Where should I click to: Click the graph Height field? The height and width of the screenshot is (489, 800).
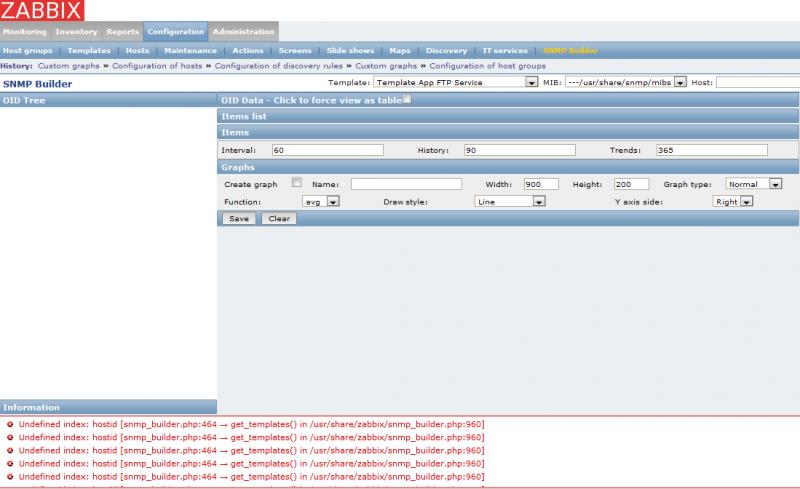pos(631,184)
